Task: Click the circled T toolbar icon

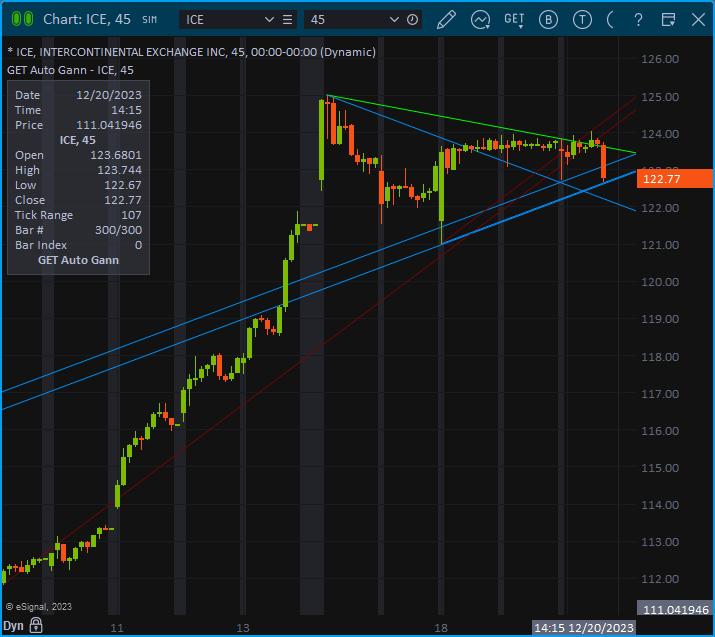Action: (x=582, y=20)
